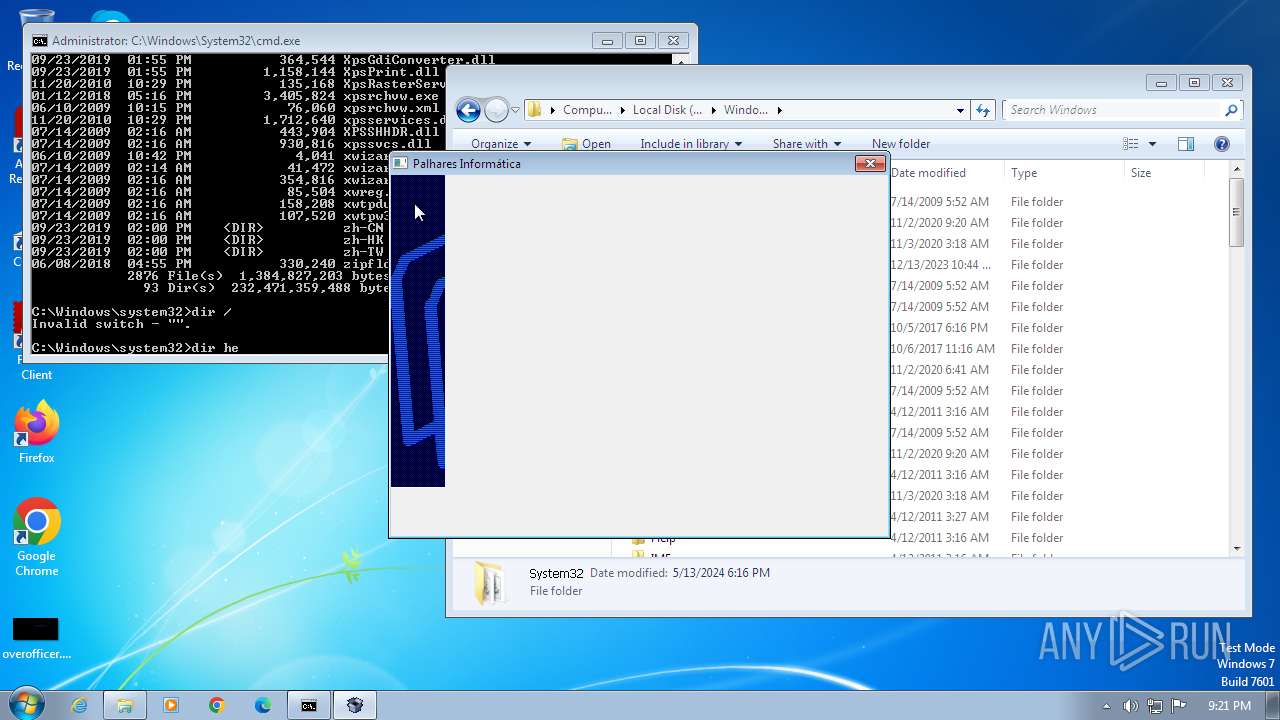Viewport: 1280px width, 720px height.
Task: Open the Windows Start menu
Action: (x=25, y=705)
